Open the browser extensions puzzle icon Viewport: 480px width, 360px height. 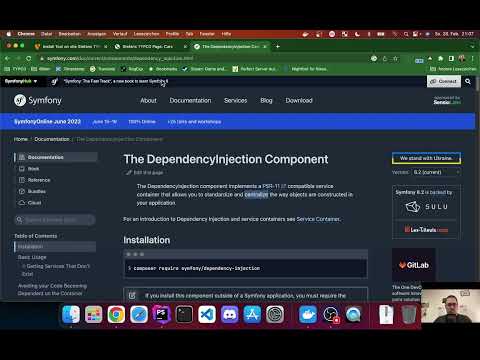[441, 59]
